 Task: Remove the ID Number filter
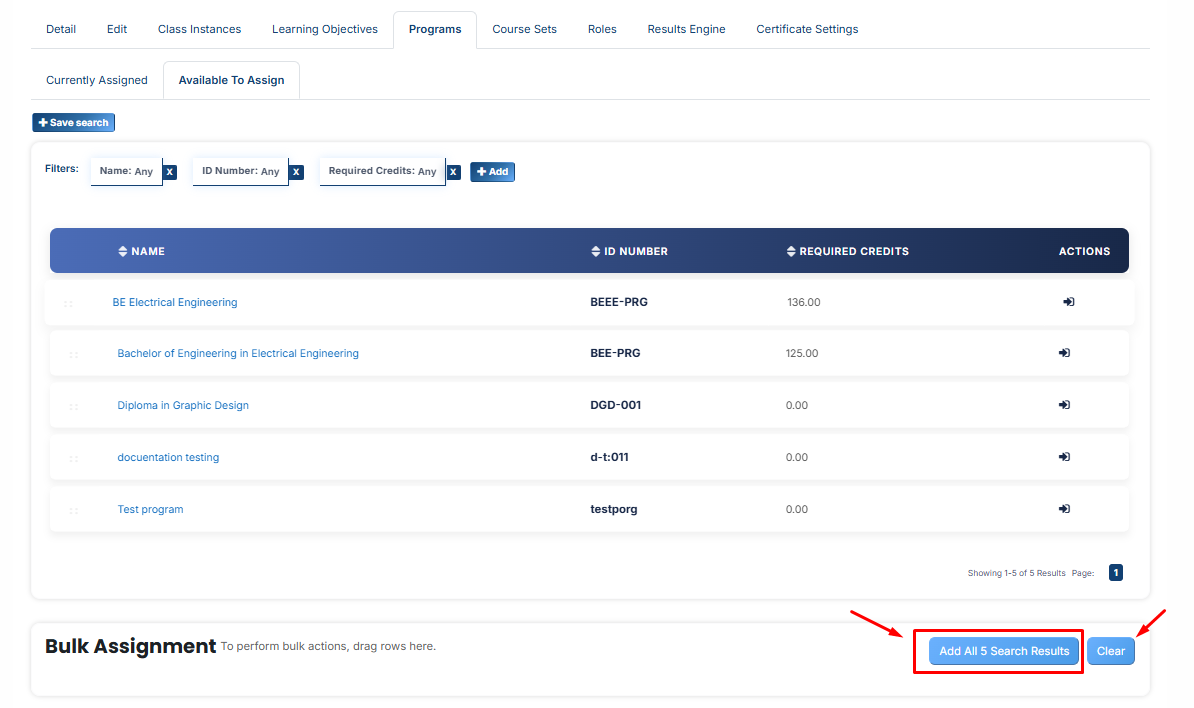pos(296,172)
